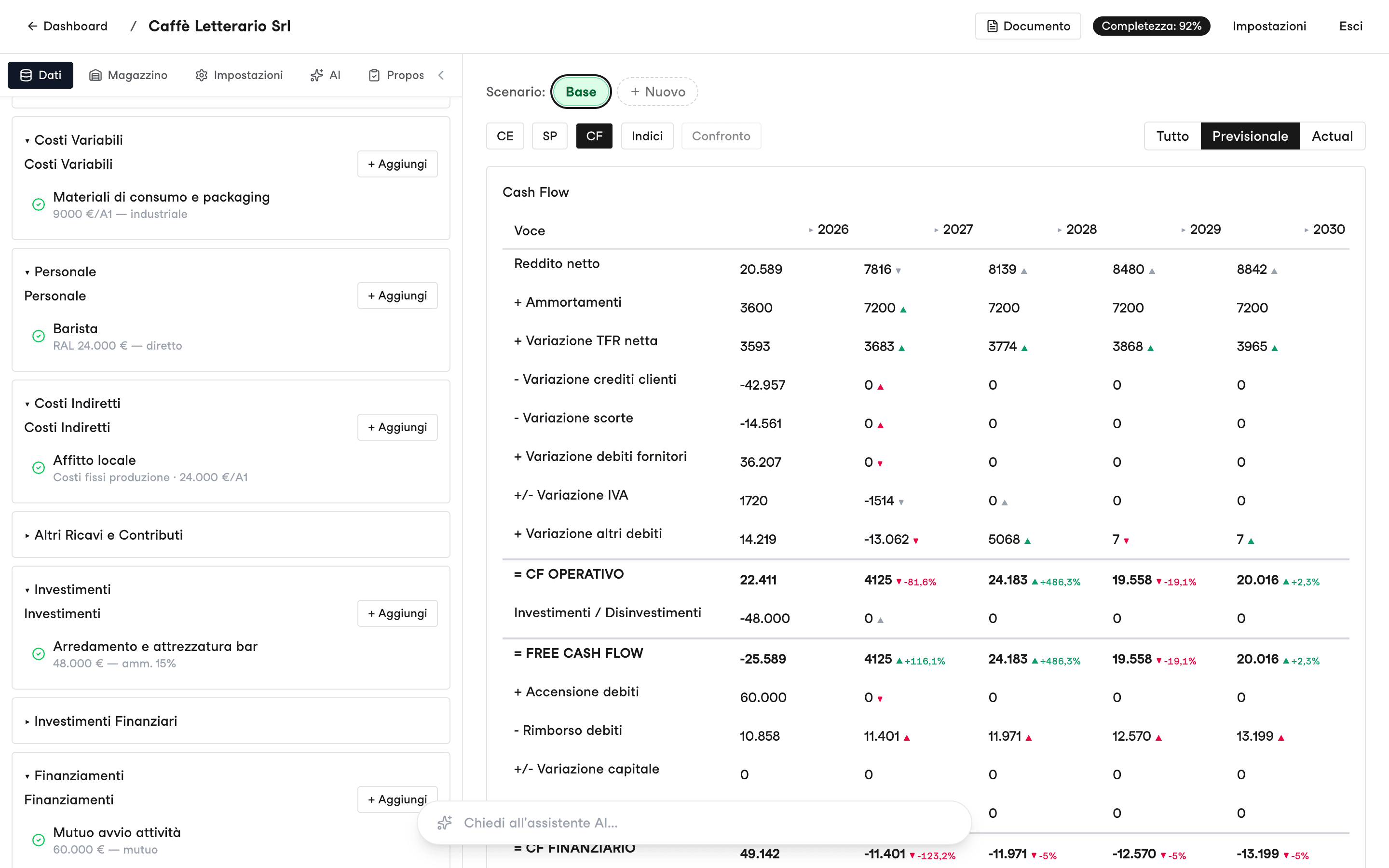Image resolution: width=1389 pixels, height=868 pixels.
Task: Click the Completezza 92% progress badge
Action: point(1151,27)
